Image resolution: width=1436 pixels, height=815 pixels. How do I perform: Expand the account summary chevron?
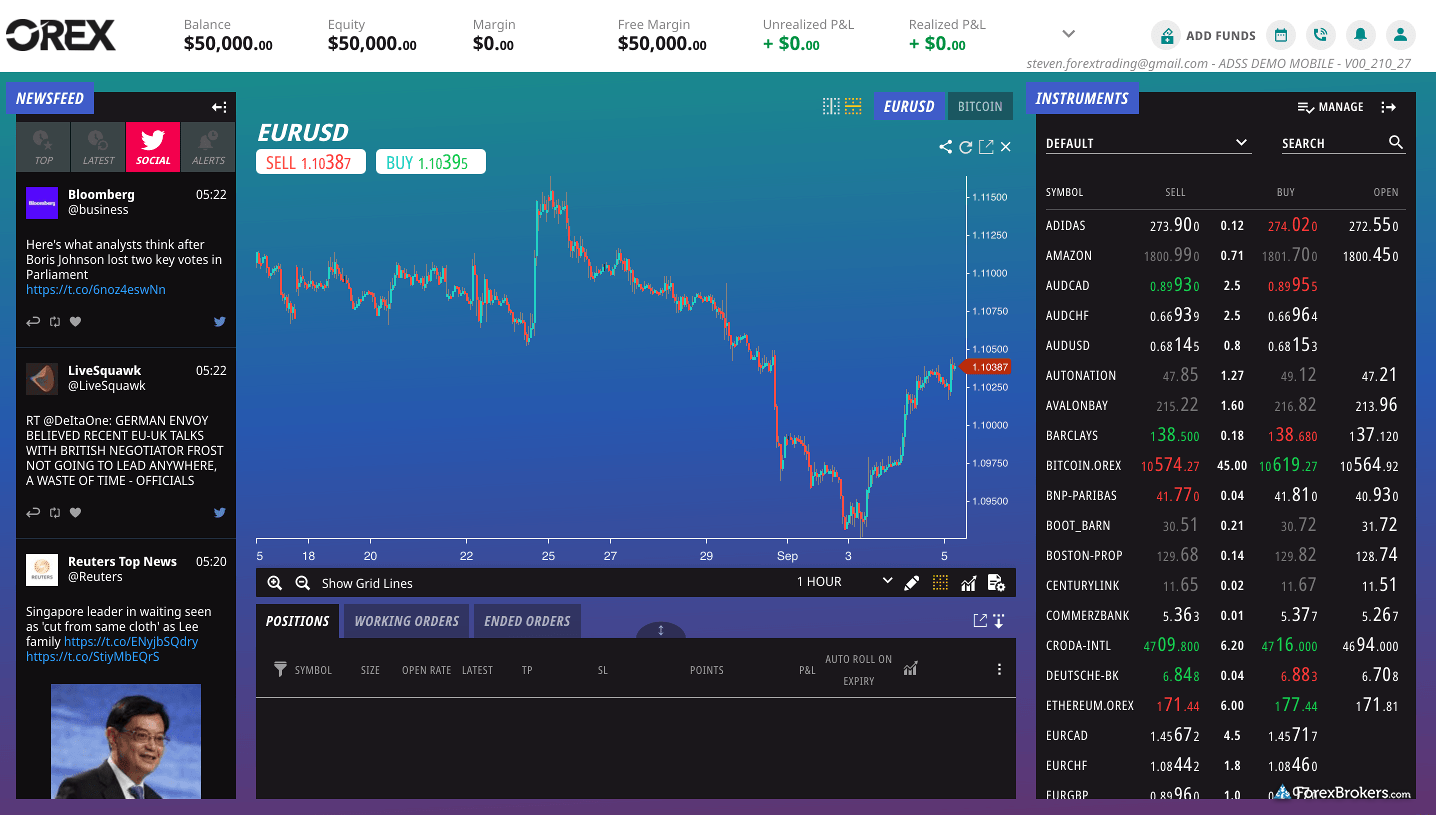(x=1068, y=34)
